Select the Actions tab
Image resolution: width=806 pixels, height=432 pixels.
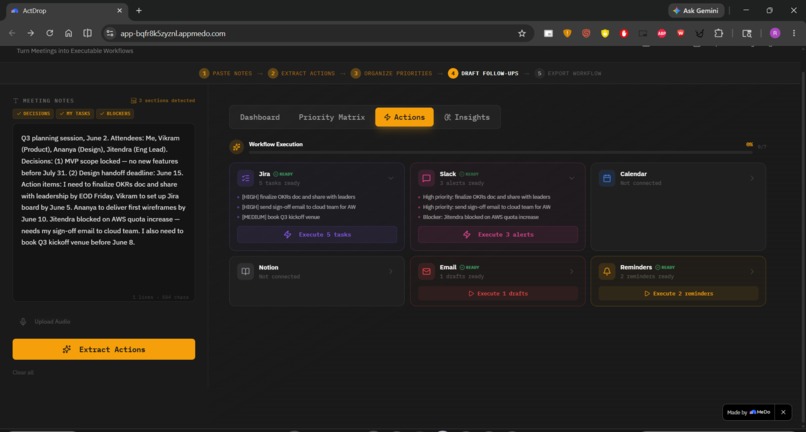(404, 117)
